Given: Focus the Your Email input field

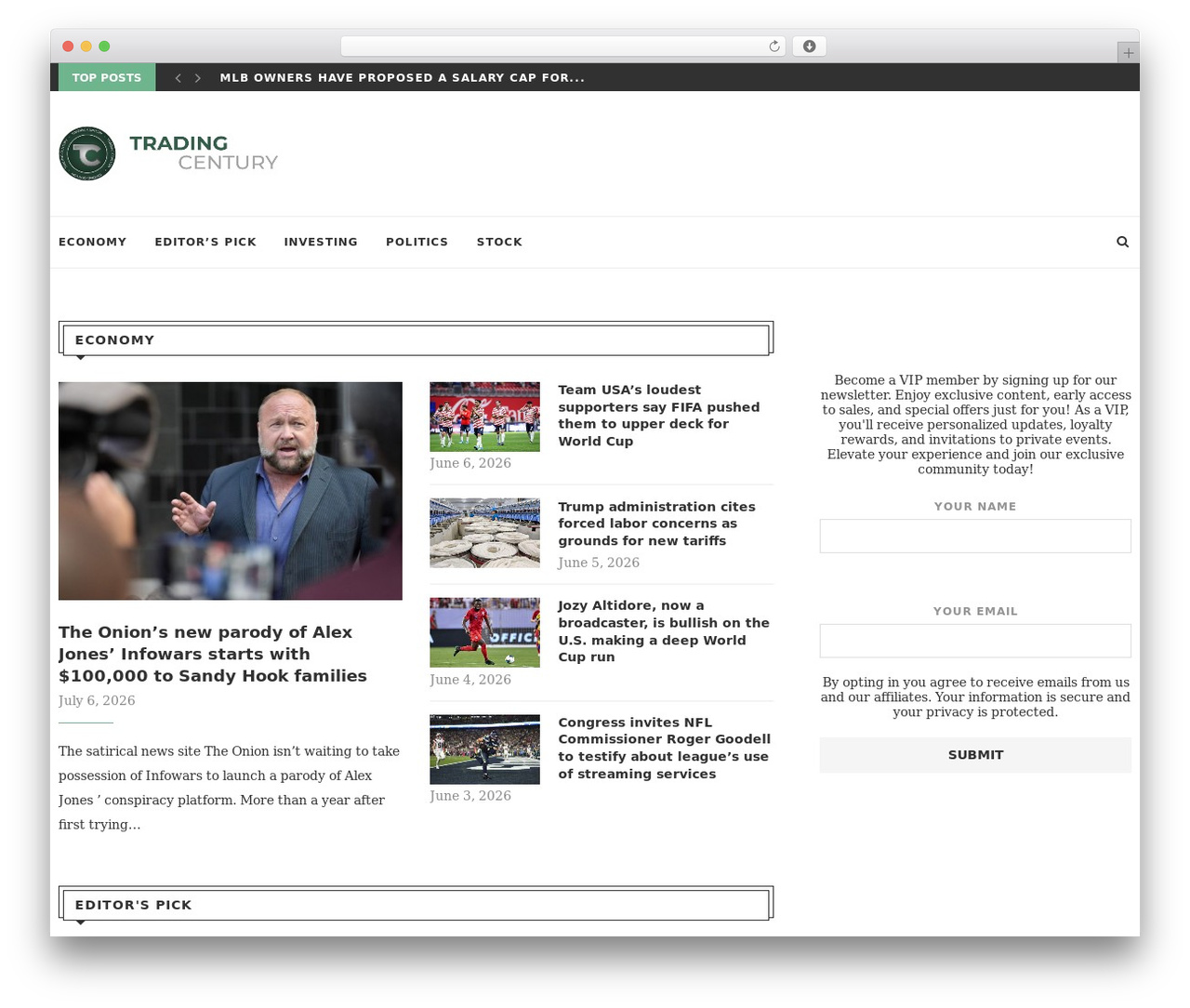Looking at the screenshot, I should click(x=975, y=641).
